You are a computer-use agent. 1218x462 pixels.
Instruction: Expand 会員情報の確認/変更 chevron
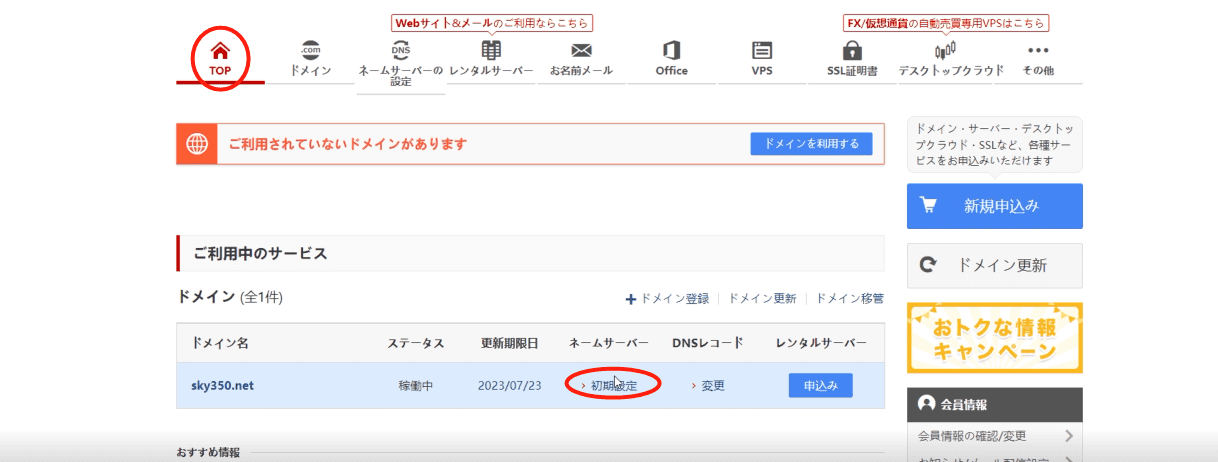coord(1068,436)
